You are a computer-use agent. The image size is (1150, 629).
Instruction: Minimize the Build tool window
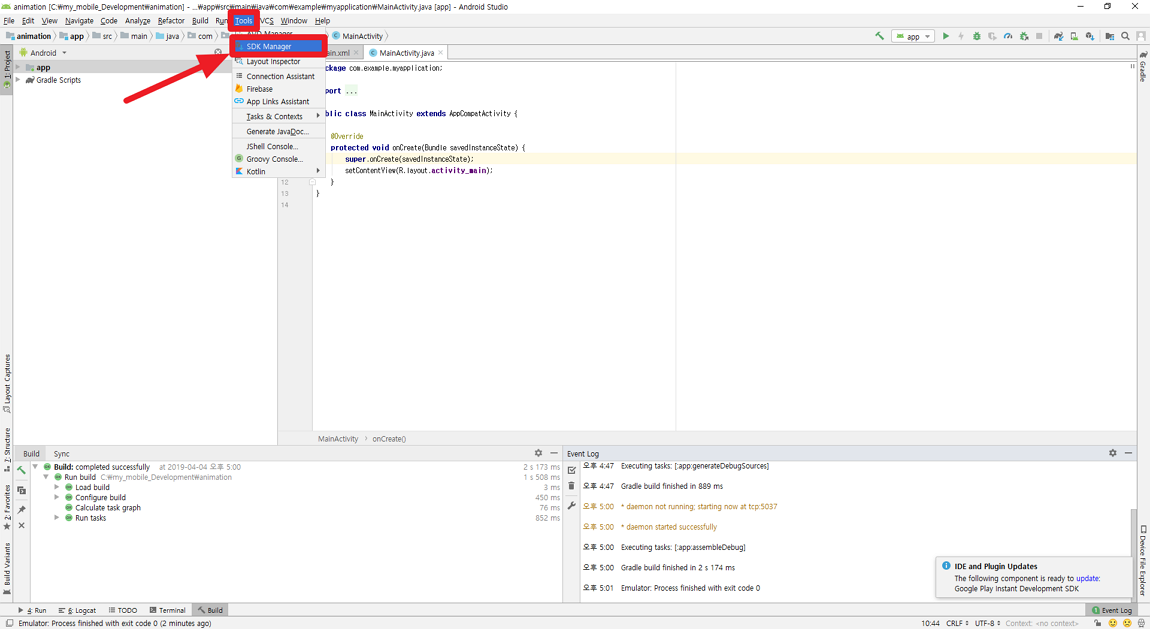click(x=554, y=453)
